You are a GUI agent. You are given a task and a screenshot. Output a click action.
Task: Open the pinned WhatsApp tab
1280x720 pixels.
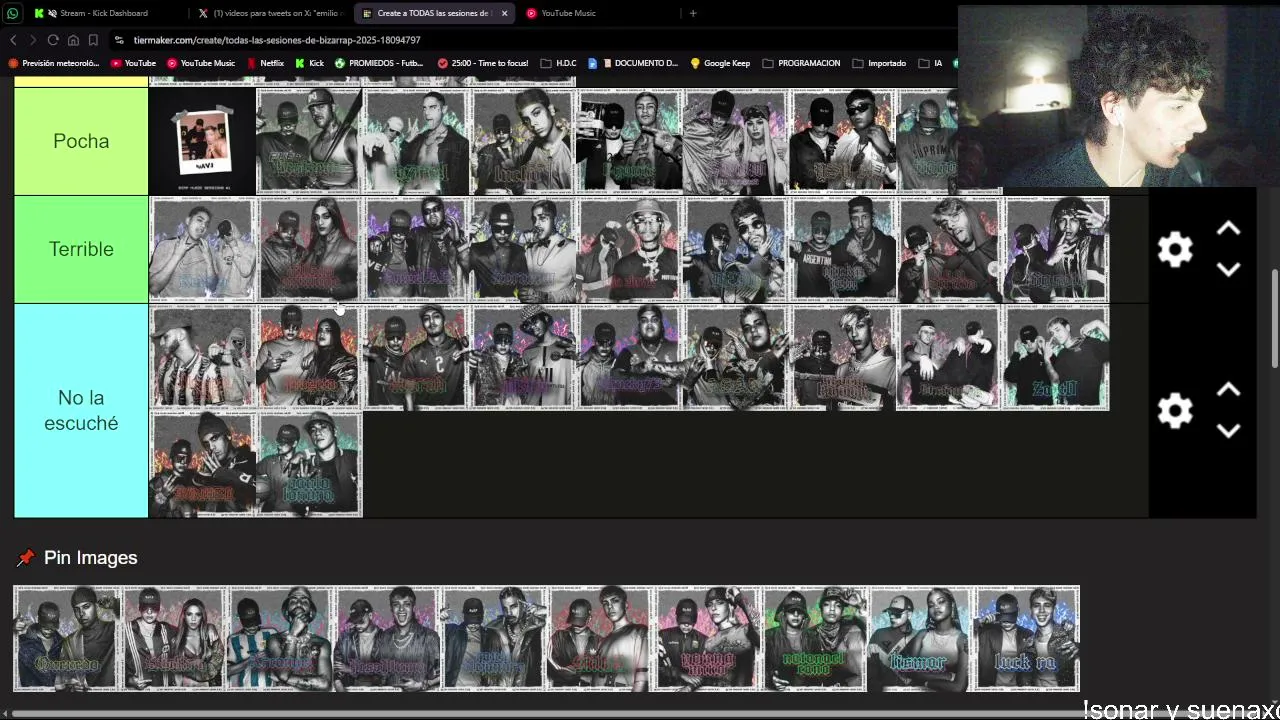[13, 13]
